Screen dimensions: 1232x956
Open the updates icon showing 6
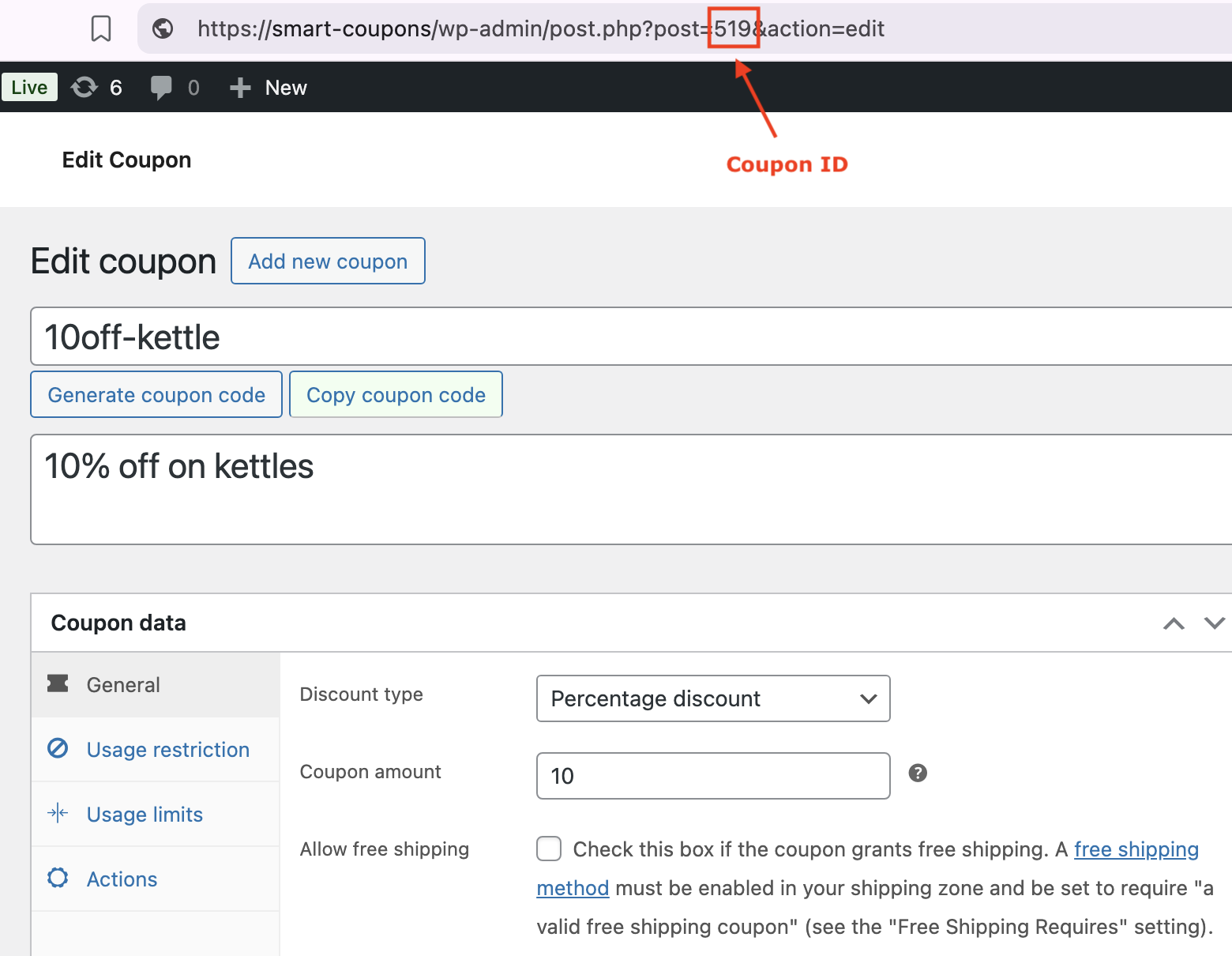click(x=85, y=88)
